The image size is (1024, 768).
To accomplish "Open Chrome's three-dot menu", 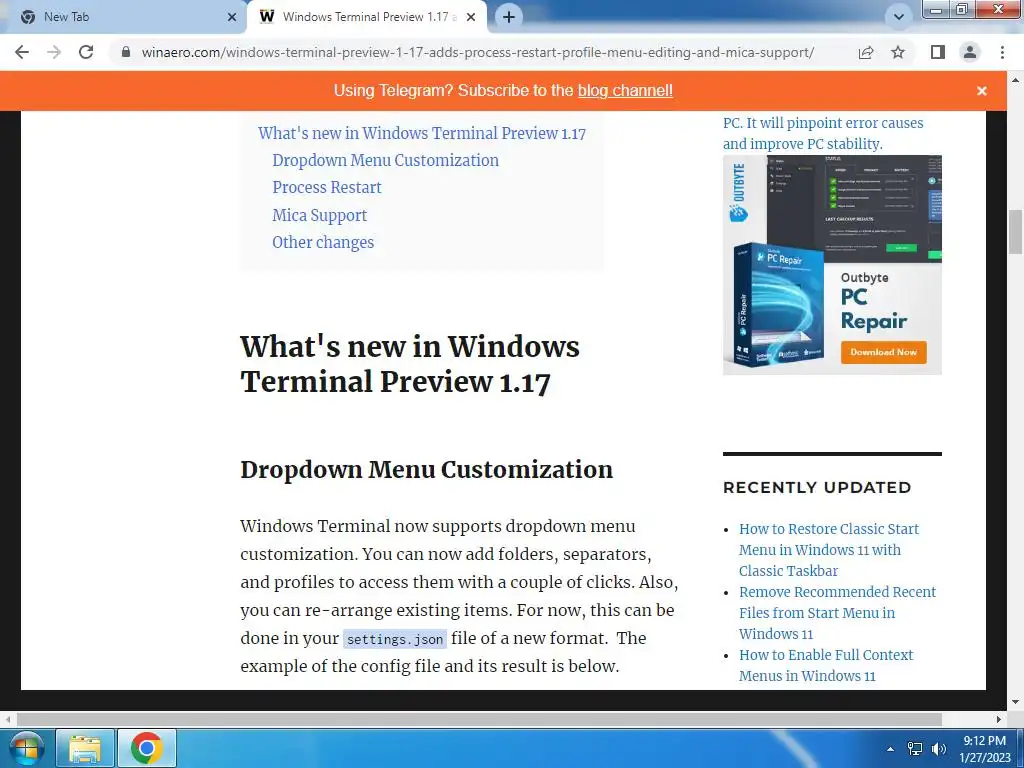I will click(x=1002, y=52).
